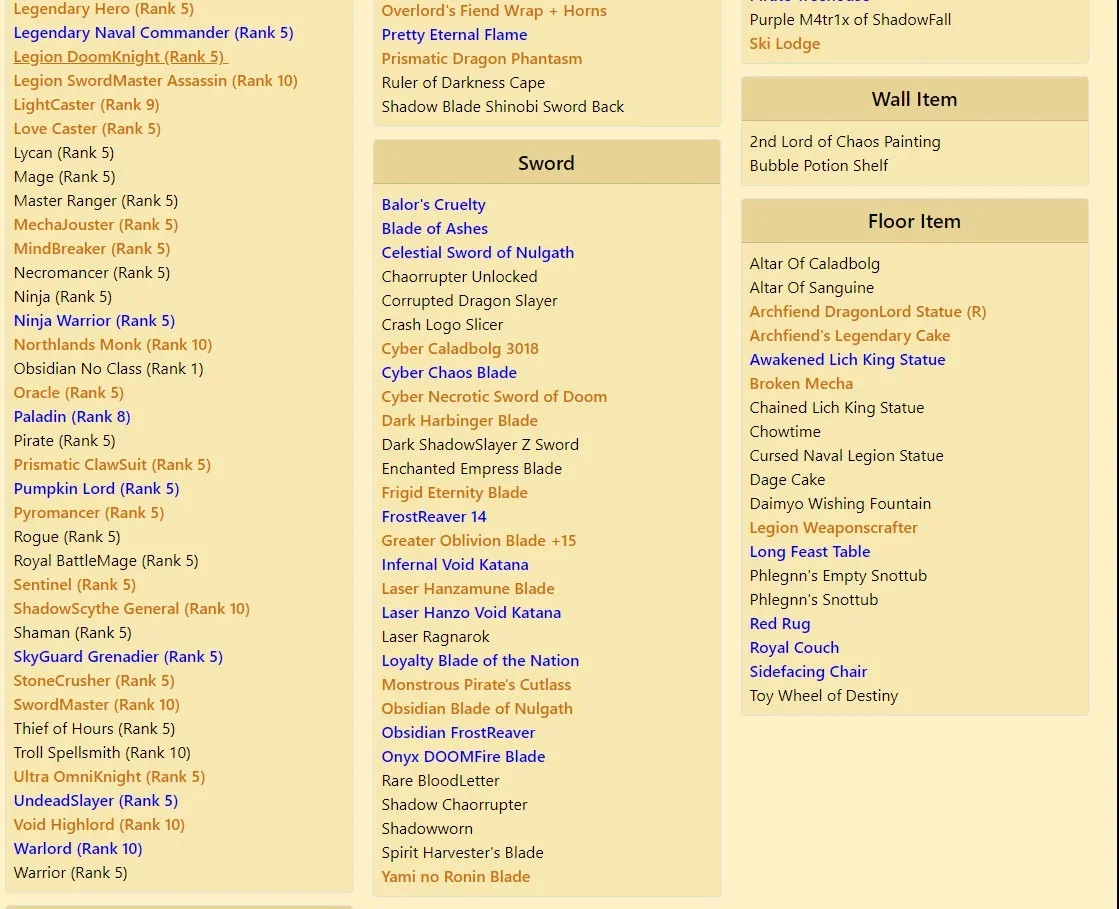Screen dimensions: 1119x909
Task: Click Laser Hanzo Void Katana link
Action: pyautogui.click(x=472, y=613)
